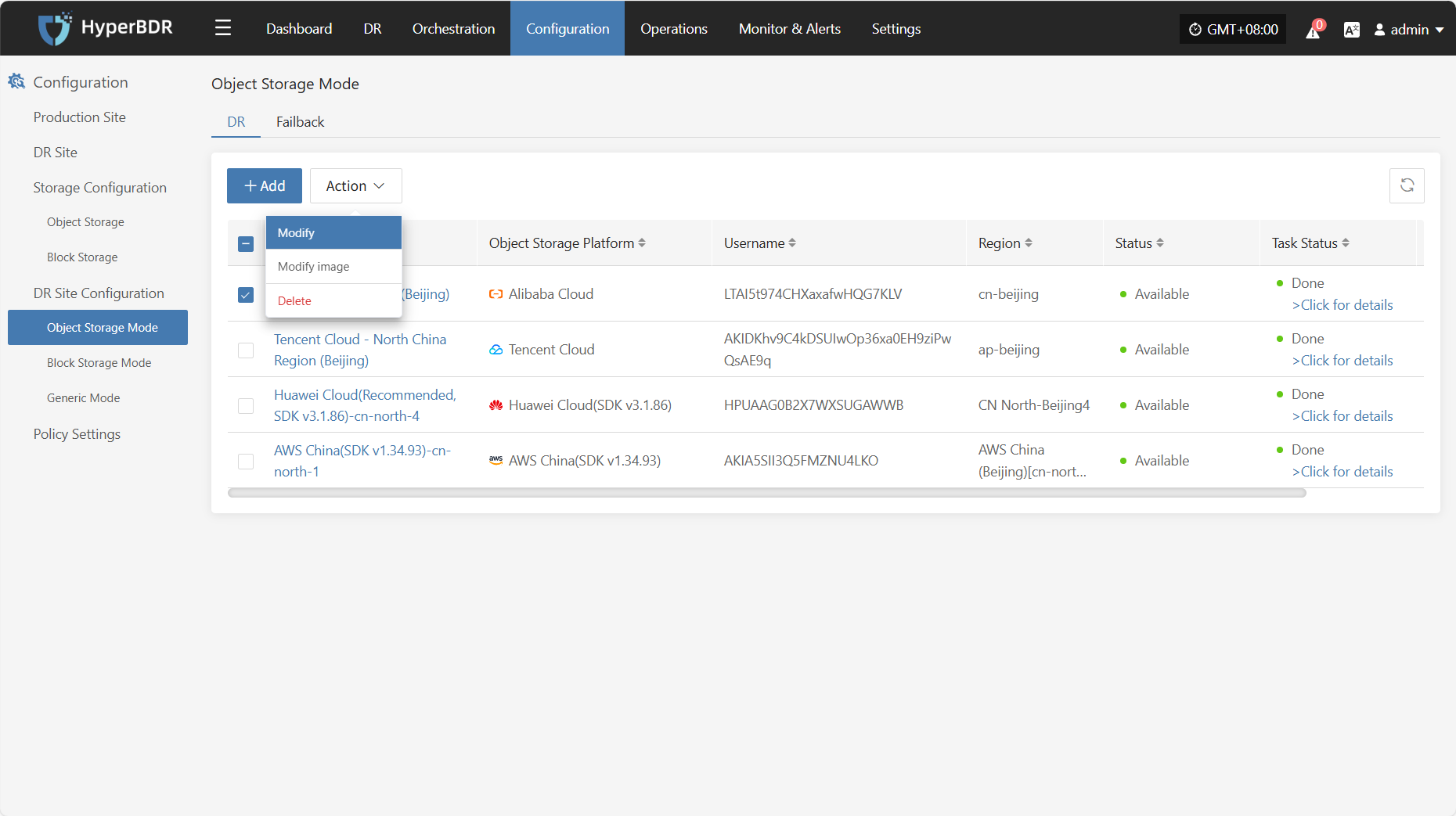Open the Configuration top menu

click(568, 28)
